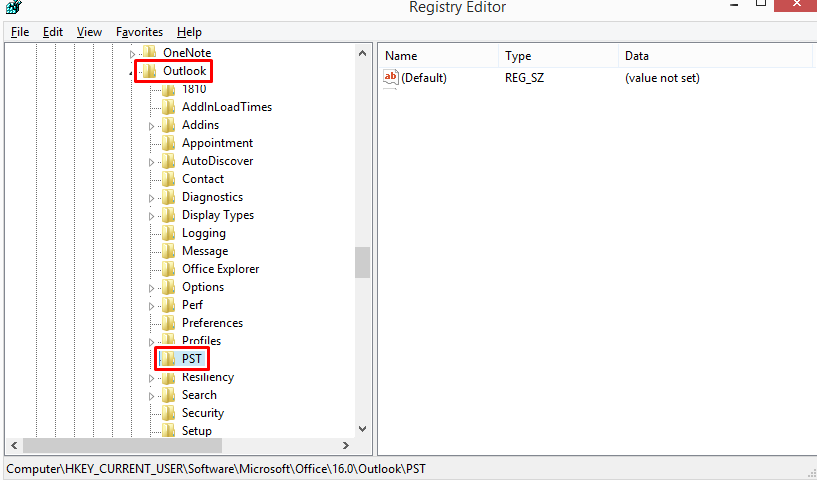Viewport: 817px width, 480px height.
Task: Click the Profiles folder icon
Action: pyautogui.click(x=169, y=340)
